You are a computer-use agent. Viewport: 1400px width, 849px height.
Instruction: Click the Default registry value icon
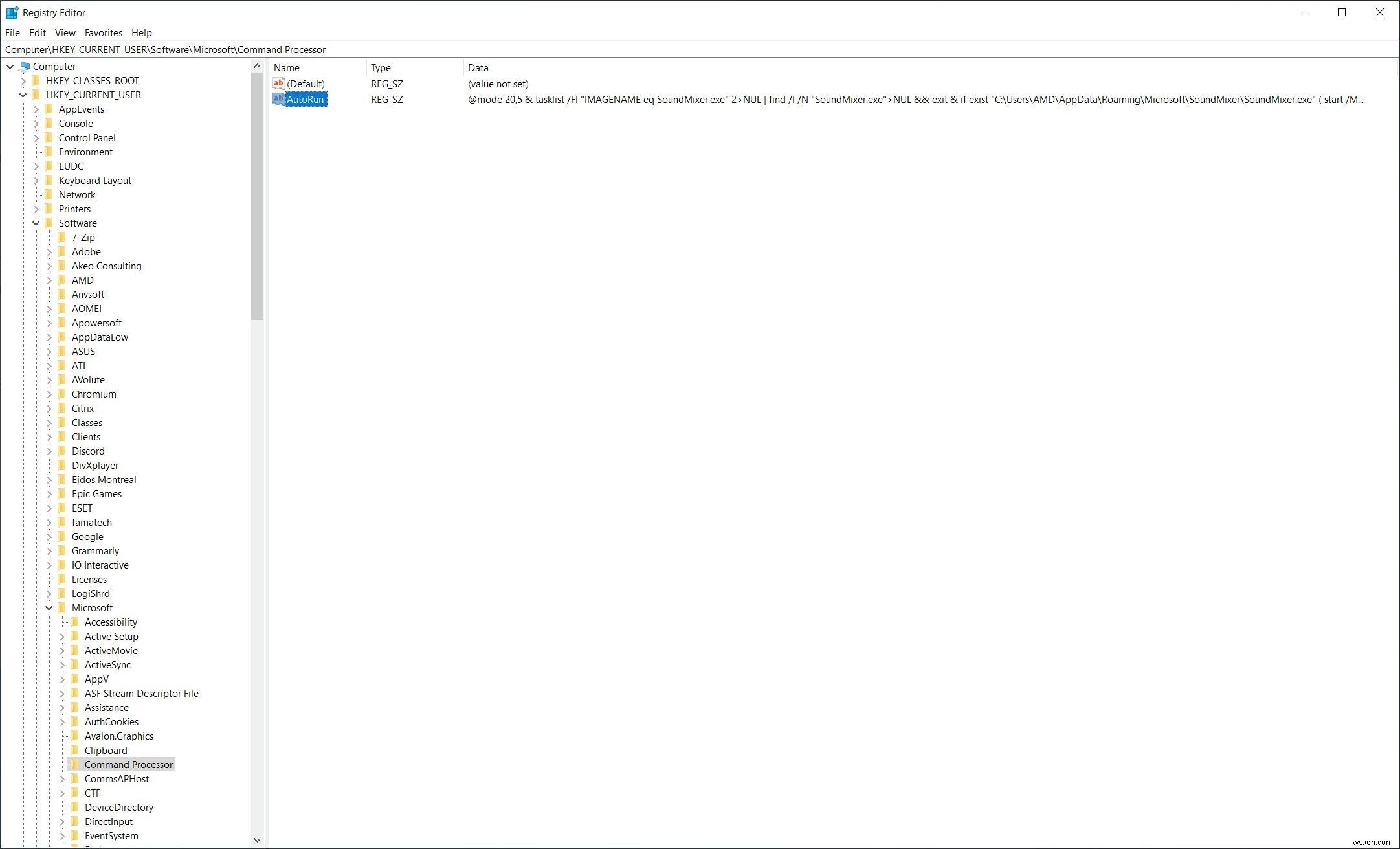[x=279, y=83]
